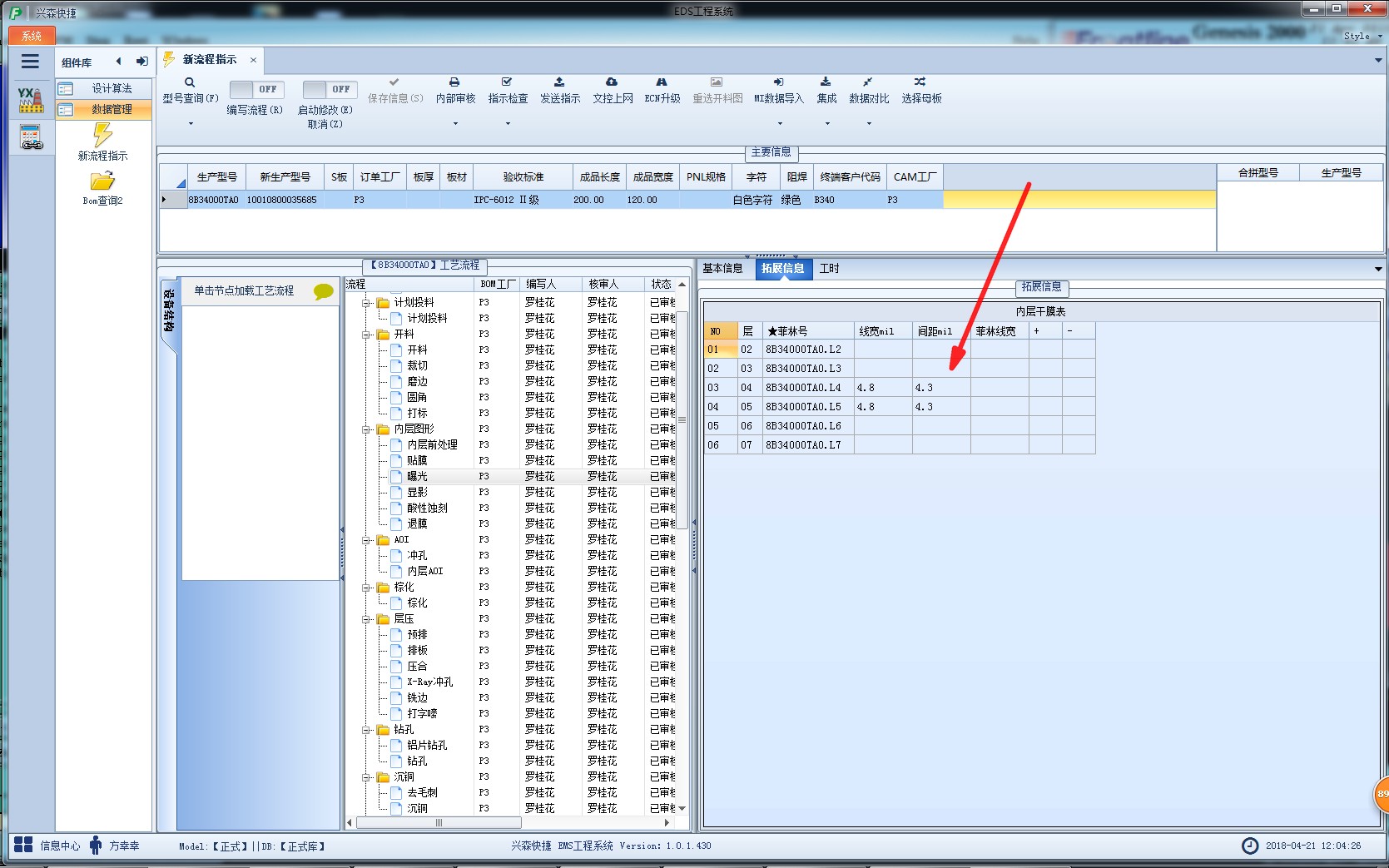The image size is (1389, 868).
Task: Click 集成 download icon
Action: [x=826, y=82]
